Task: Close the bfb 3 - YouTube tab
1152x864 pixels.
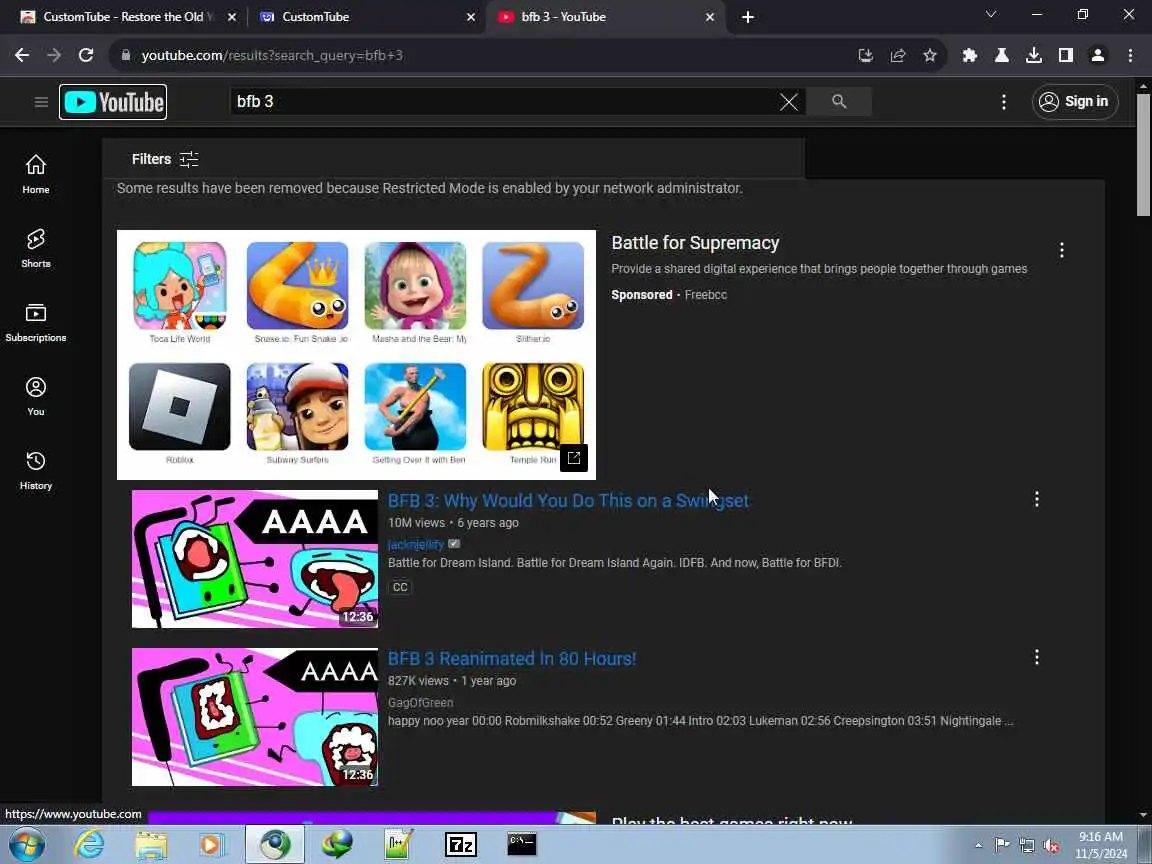Action: click(x=710, y=17)
